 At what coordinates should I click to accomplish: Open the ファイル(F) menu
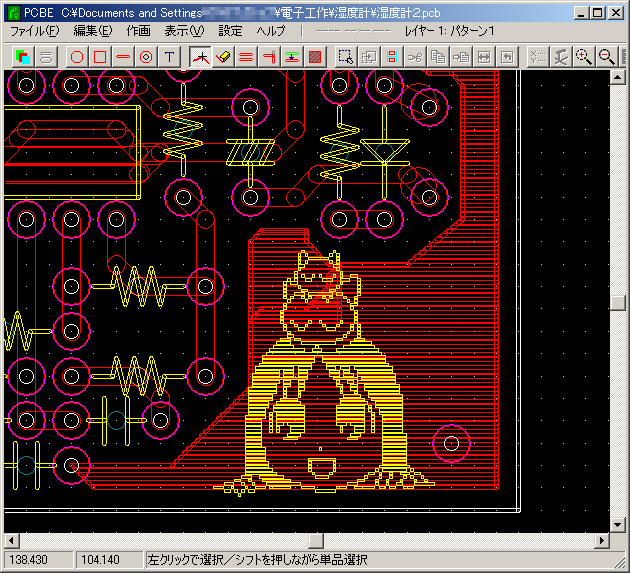(35, 31)
